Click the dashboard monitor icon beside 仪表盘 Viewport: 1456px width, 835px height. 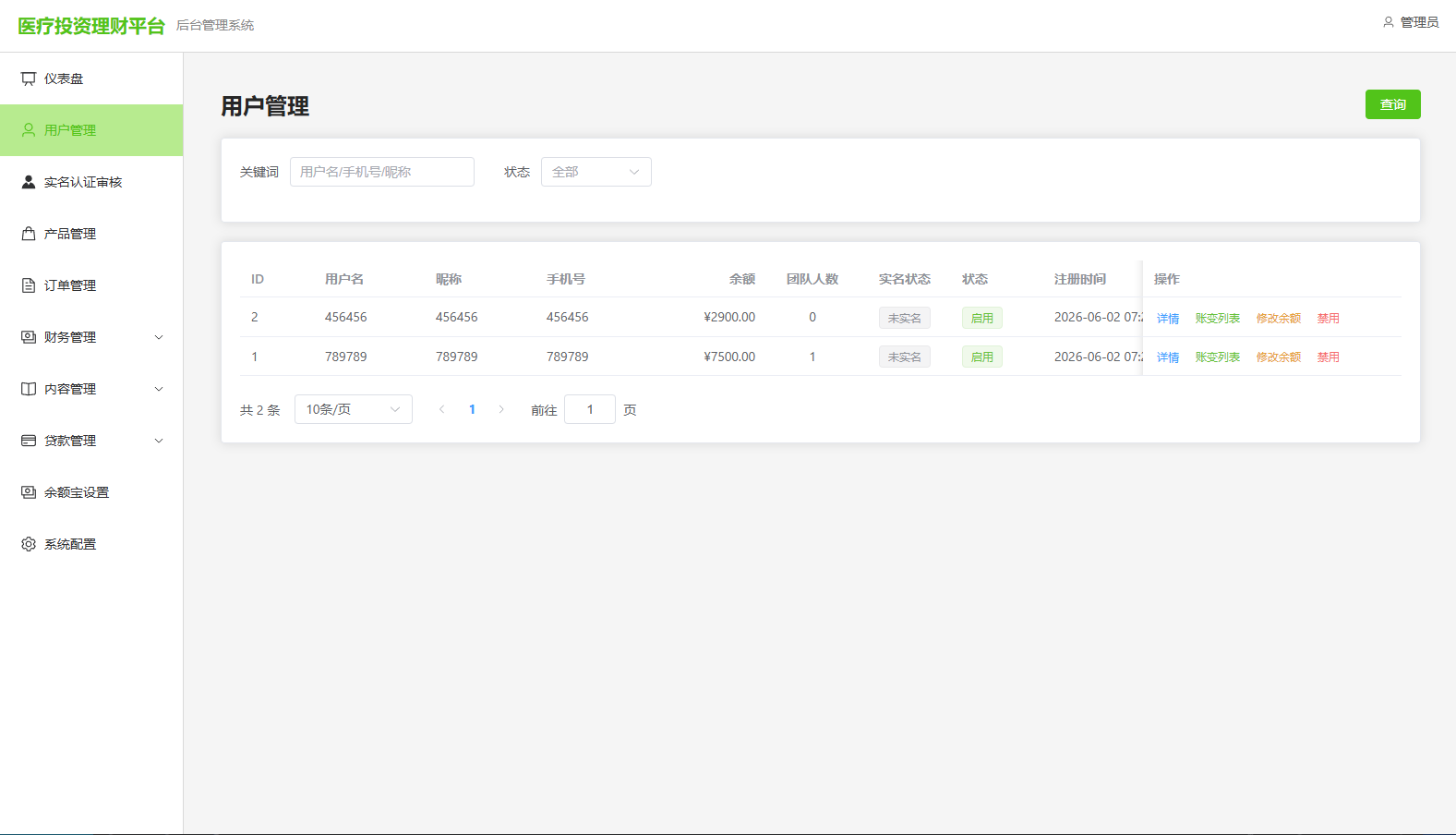pyautogui.click(x=29, y=79)
